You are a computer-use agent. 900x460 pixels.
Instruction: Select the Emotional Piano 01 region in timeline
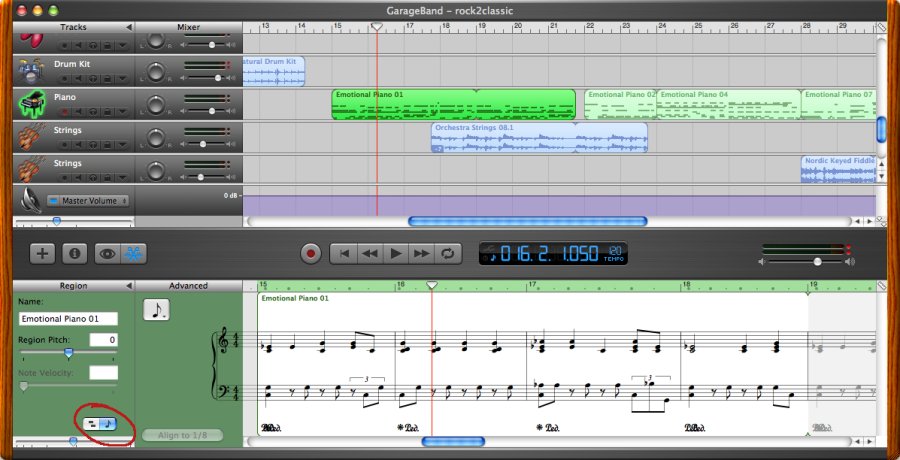(x=453, y=104)
